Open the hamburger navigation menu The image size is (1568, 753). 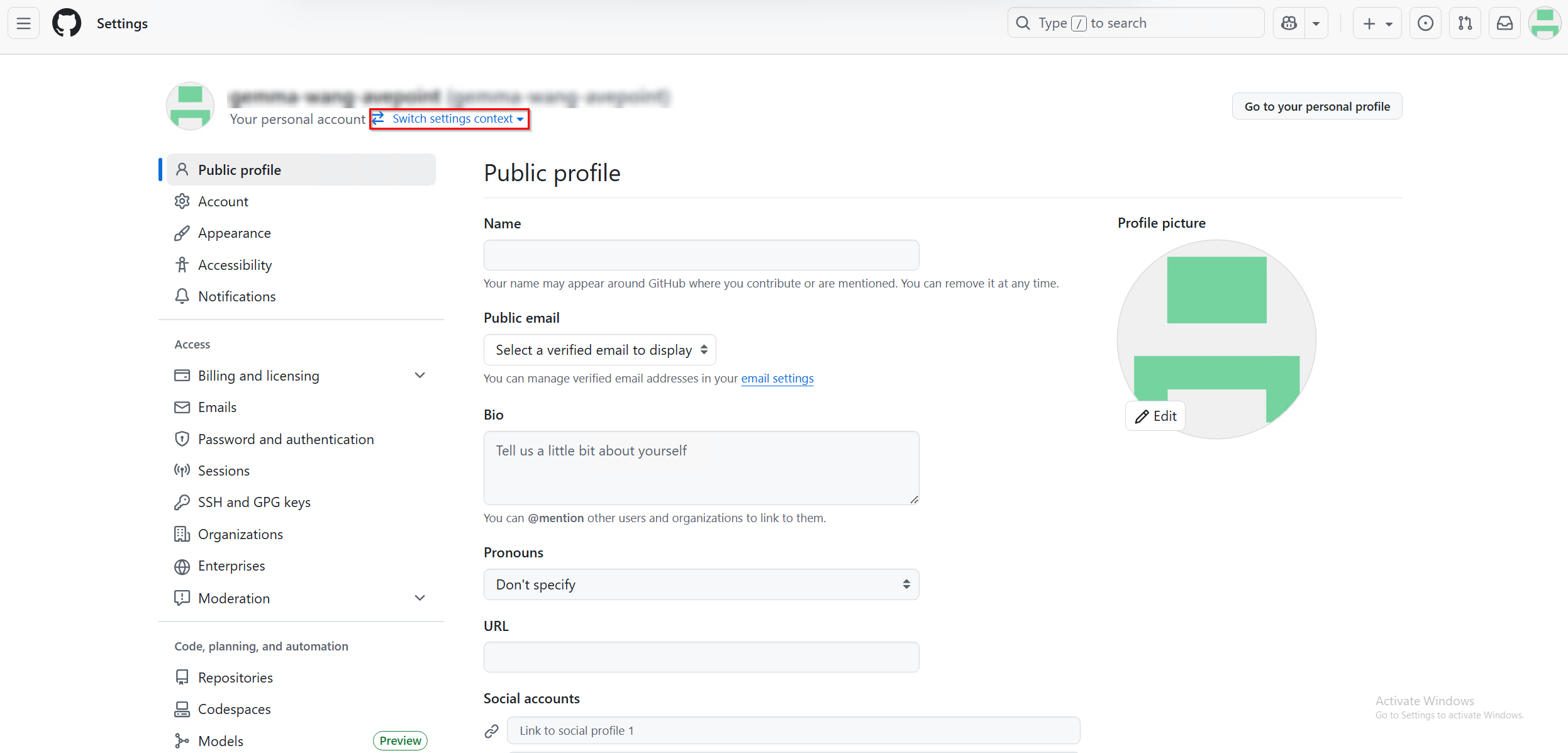point(23,23)
